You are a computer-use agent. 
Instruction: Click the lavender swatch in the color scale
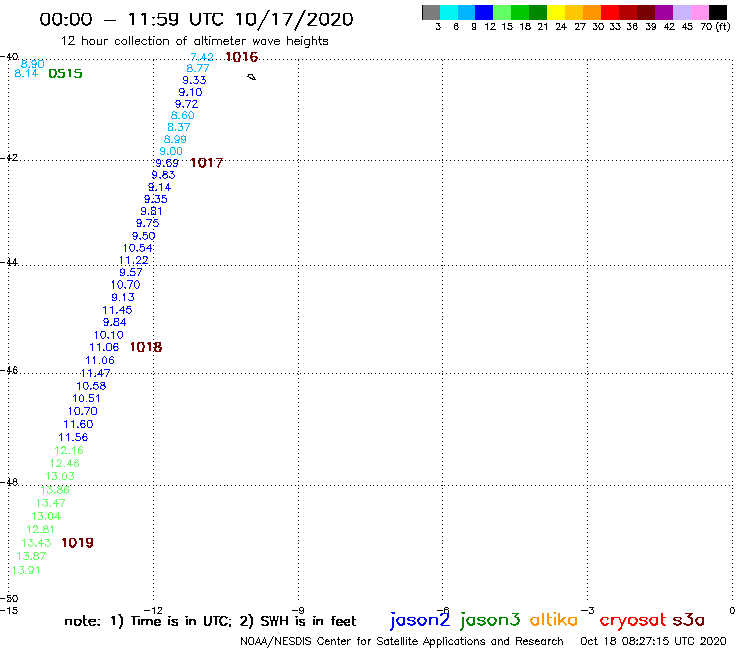682,12
